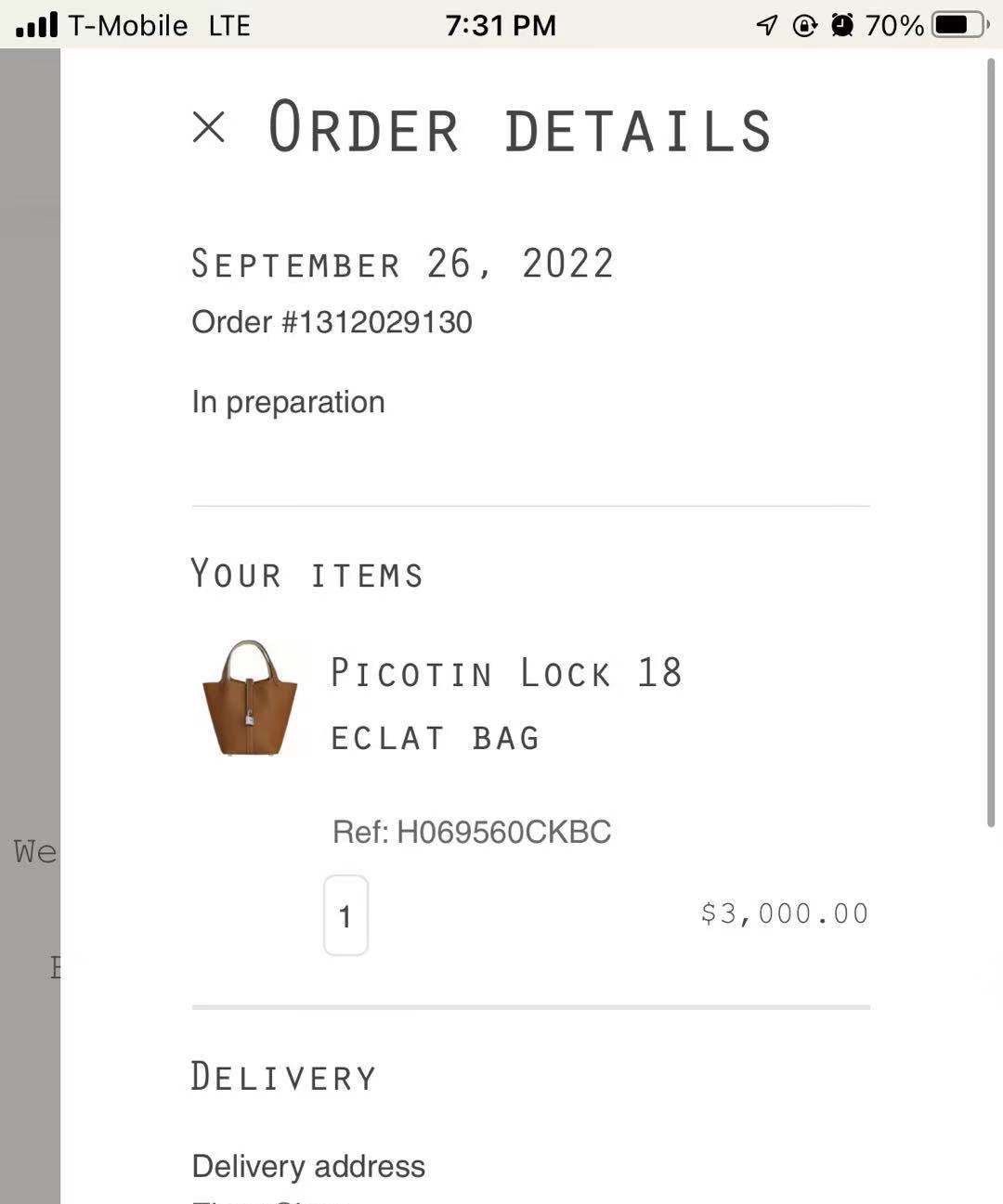This screenshot has height=1204, width=1003.
Task: Tap the T-Mobile LTE carrier label
Action: tap(159, 25)
